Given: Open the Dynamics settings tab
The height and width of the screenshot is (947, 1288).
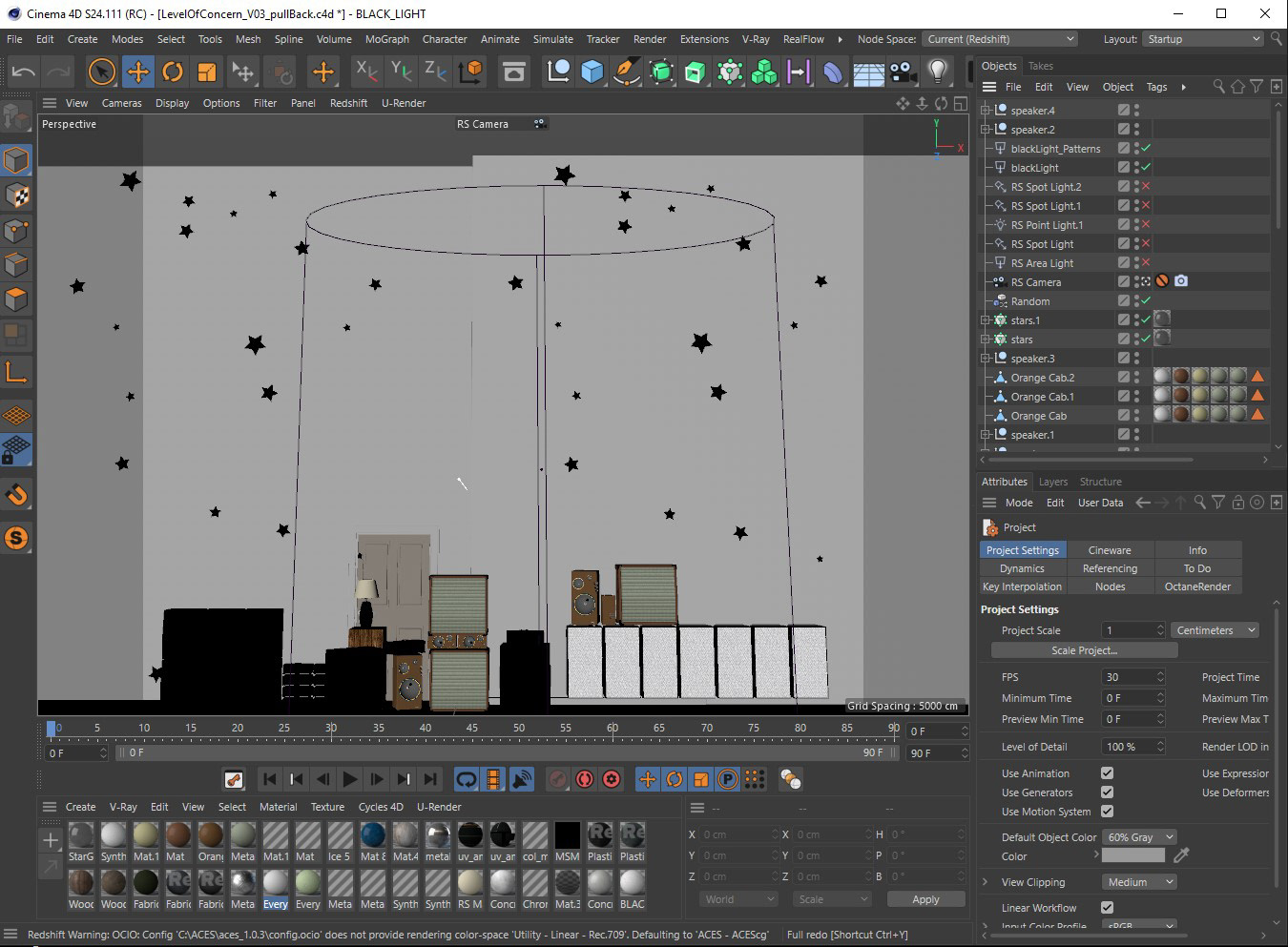Looking at the screenshot, I should (x=1022, y=568).
